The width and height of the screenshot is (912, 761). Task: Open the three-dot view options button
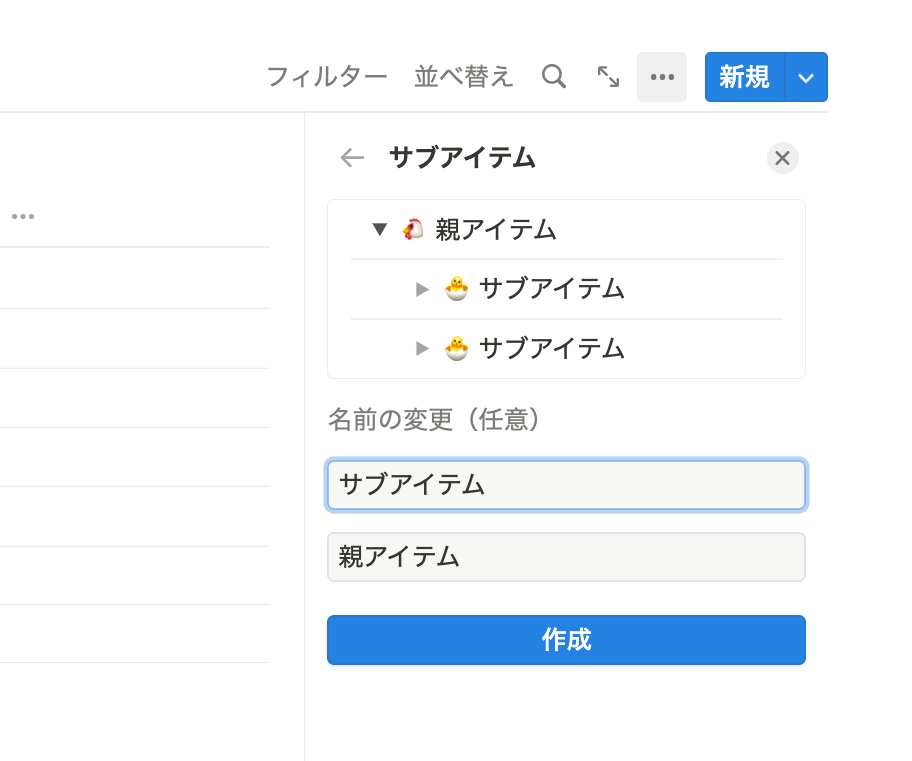click(x=662, y=77)
